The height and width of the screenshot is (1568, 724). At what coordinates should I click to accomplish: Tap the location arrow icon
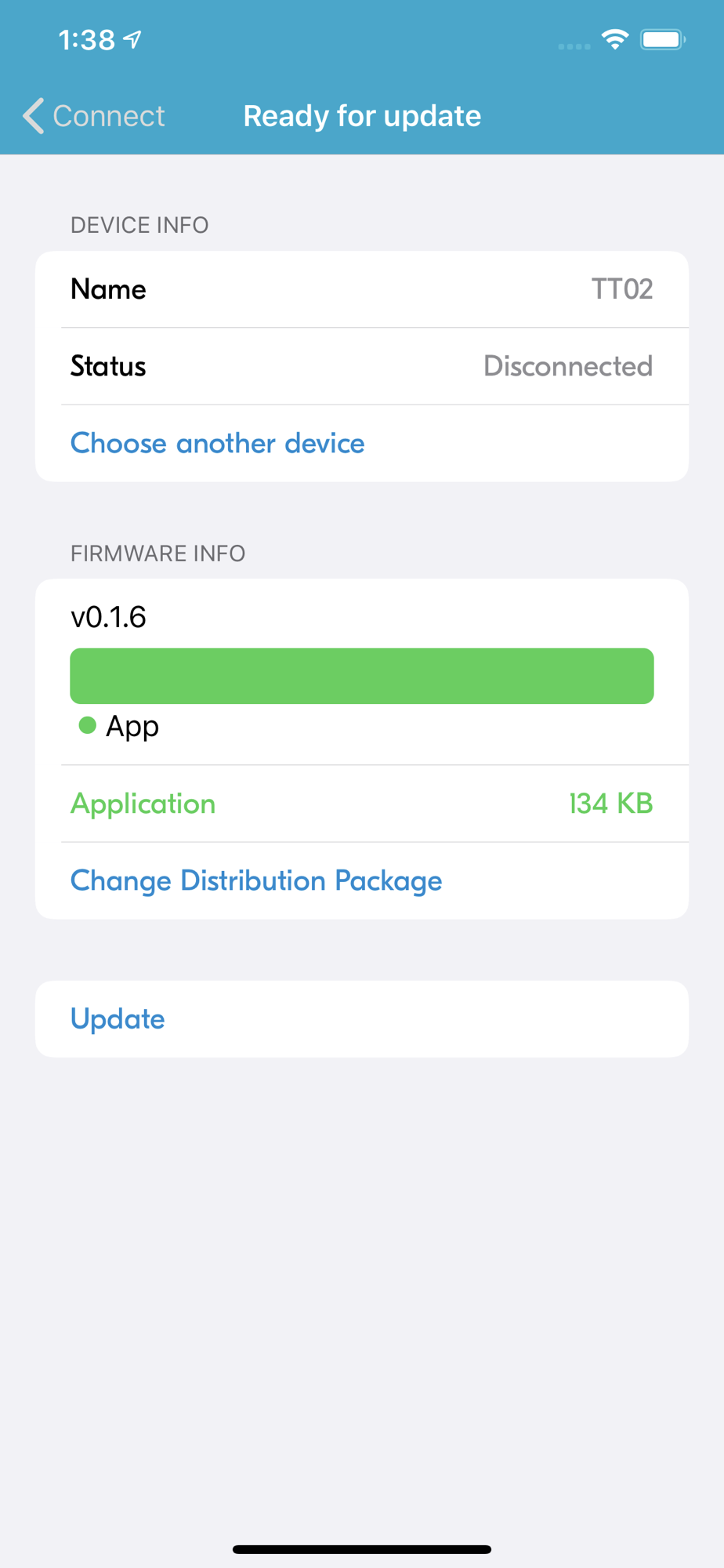132,39
